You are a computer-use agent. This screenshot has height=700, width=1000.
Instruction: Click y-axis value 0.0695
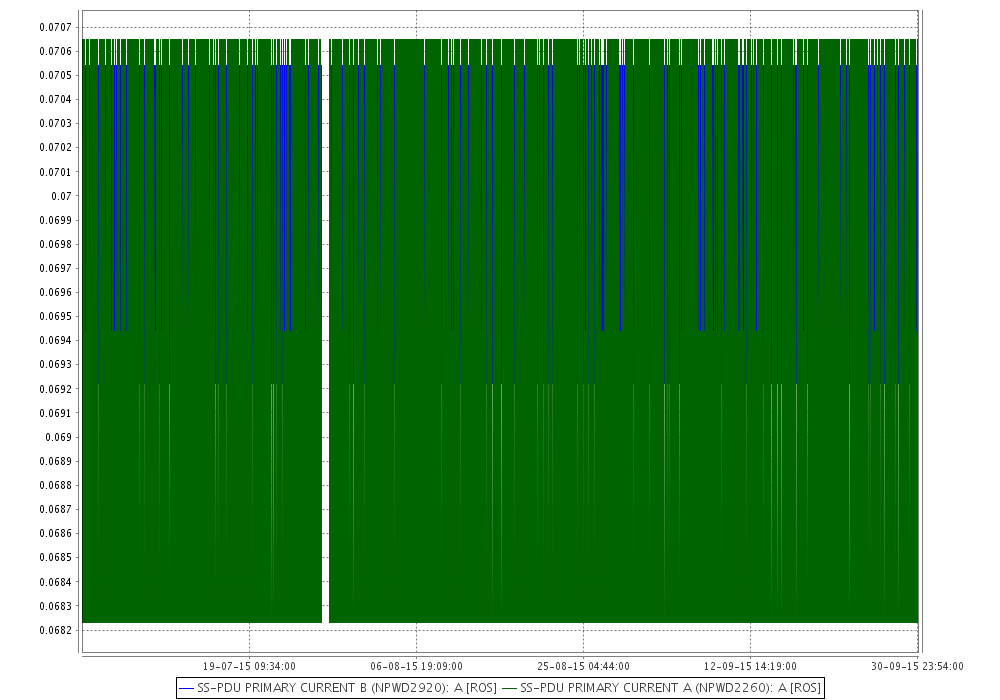(x=55, y=316)
